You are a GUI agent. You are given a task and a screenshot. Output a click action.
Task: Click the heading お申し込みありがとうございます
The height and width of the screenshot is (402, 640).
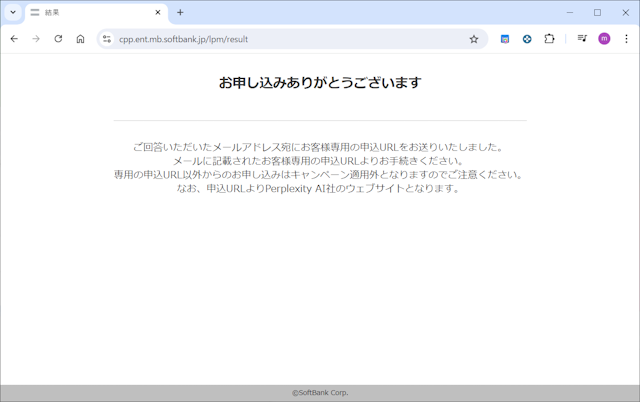(x=320, y=82)
